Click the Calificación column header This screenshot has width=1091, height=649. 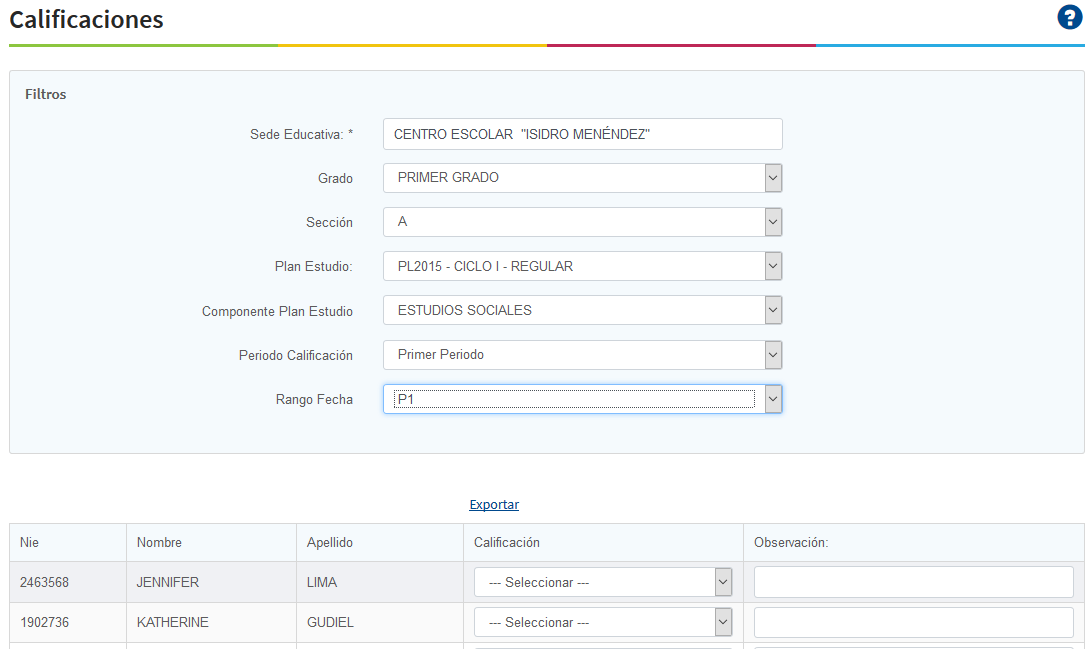pyautogui.click(x=506, y=543)
